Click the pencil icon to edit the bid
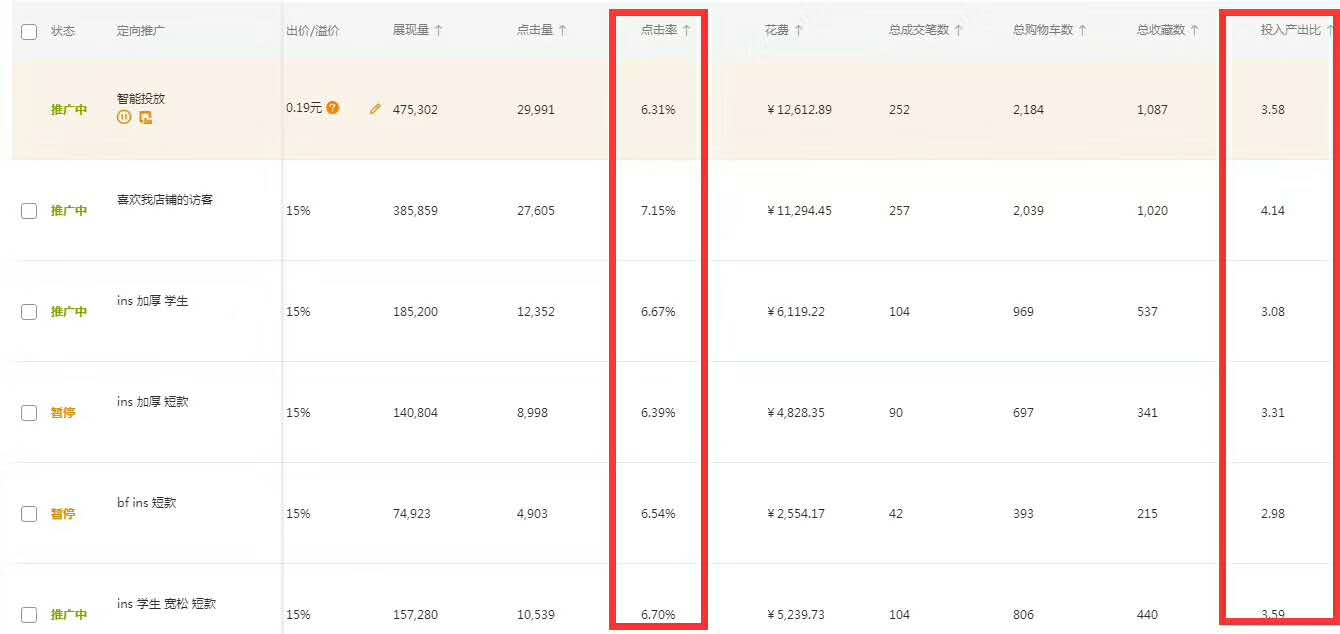The height and width of the screenshot is (634, 1340). tap(375, 109)
